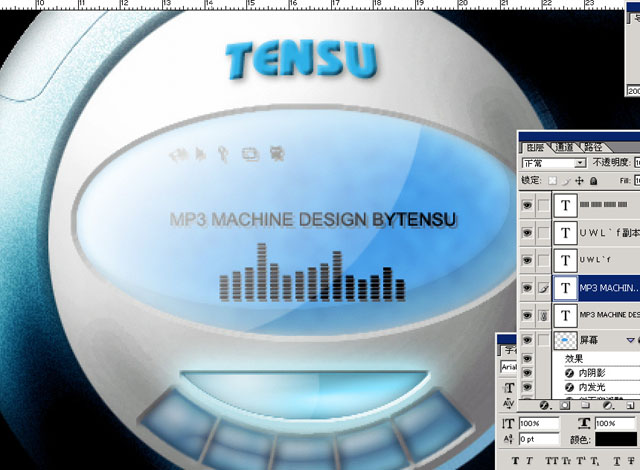Click the horizontal scale 100% field

615,423
